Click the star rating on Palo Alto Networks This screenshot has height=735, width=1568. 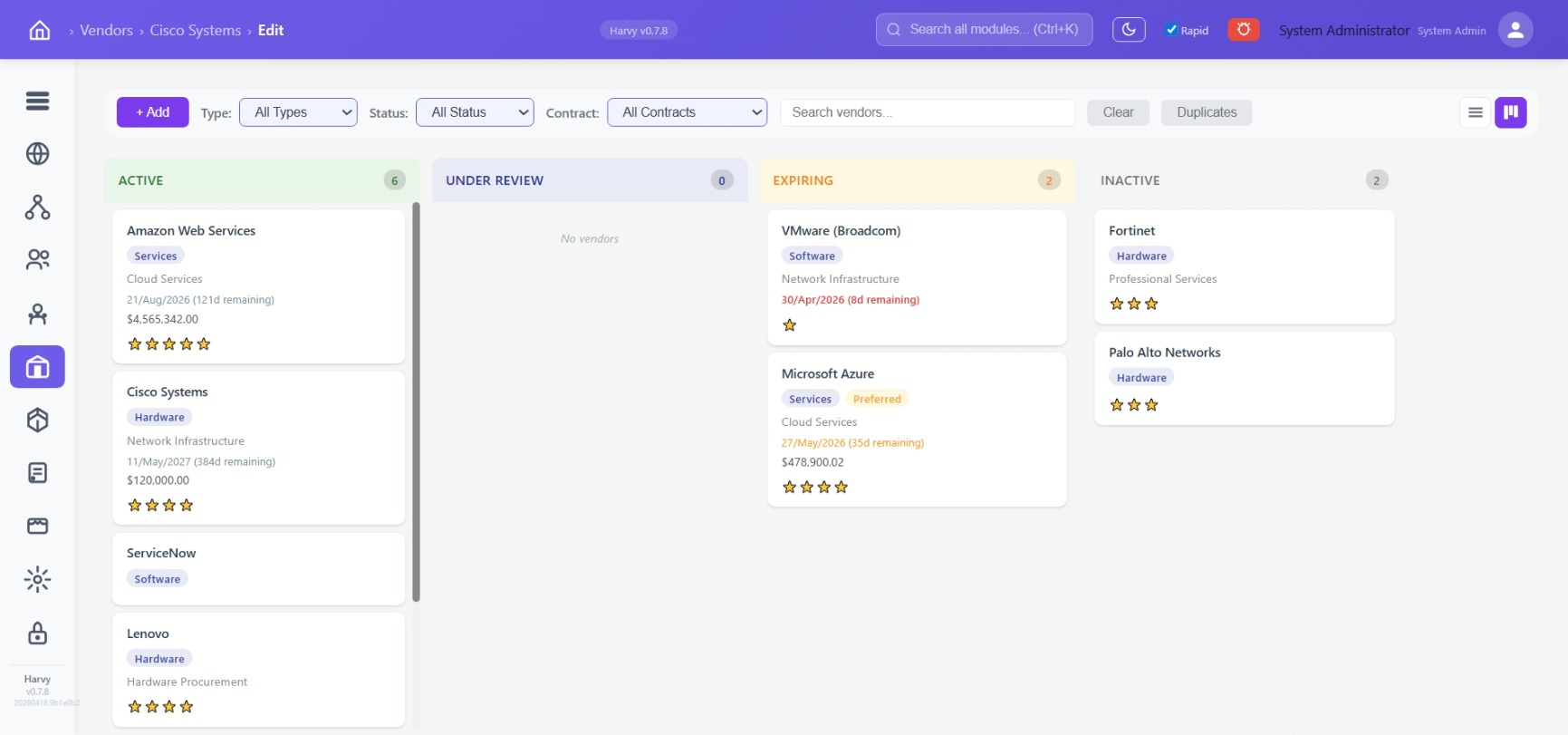click(x=1134, y=404)
